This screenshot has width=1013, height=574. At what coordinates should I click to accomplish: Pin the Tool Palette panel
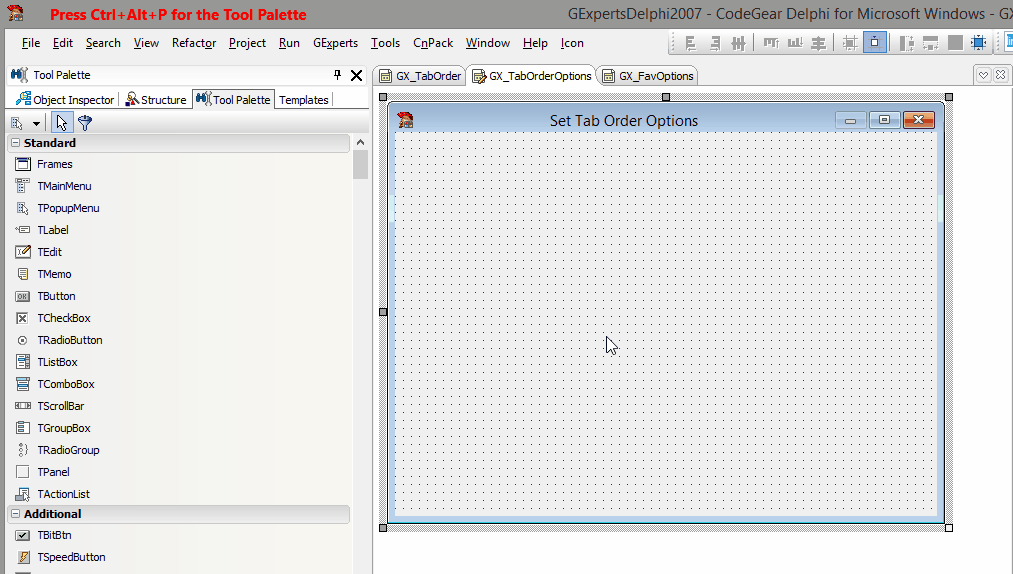click(x=337, y=75)
